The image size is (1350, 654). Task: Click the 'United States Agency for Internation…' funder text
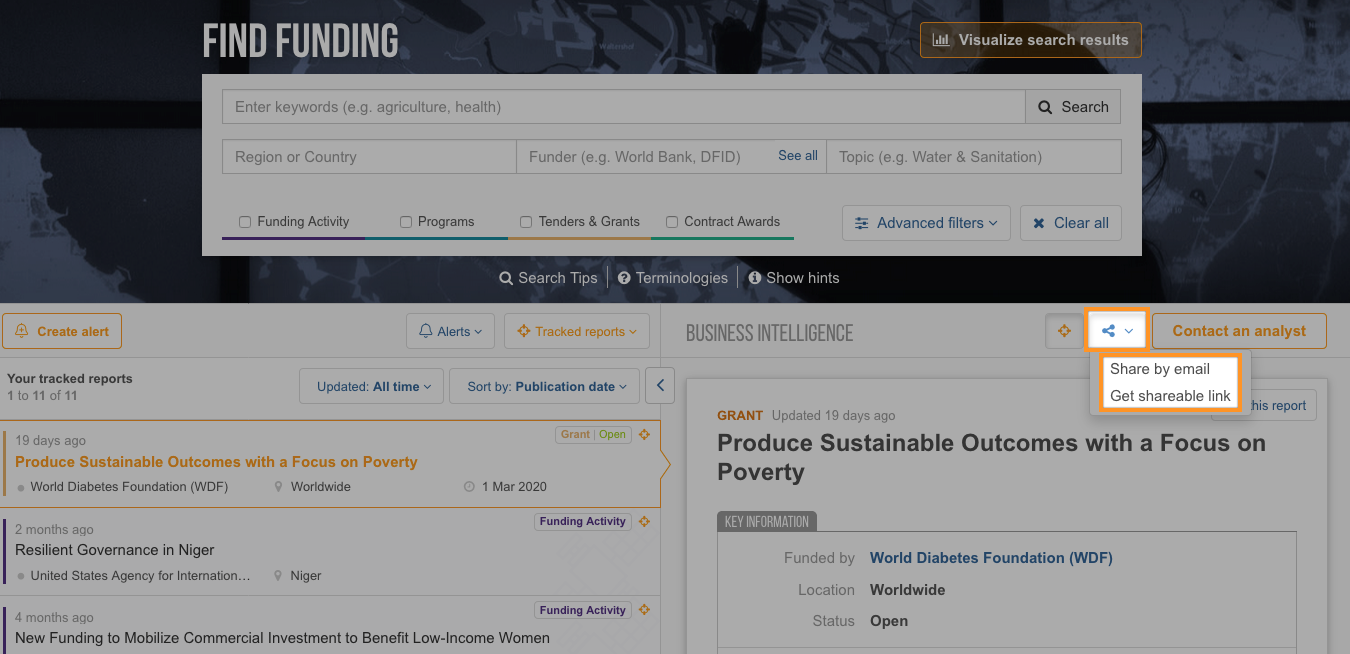141,576
